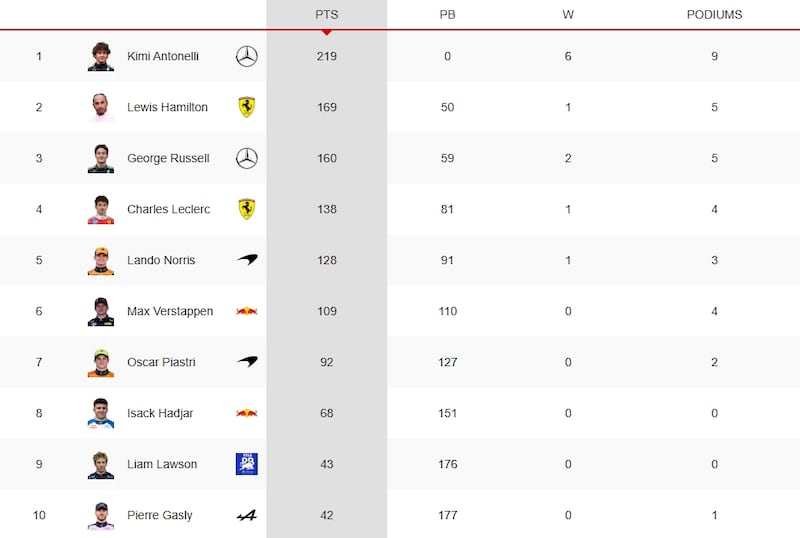Click Max Verstappen's portrait thumbnail

click(101, 311)
